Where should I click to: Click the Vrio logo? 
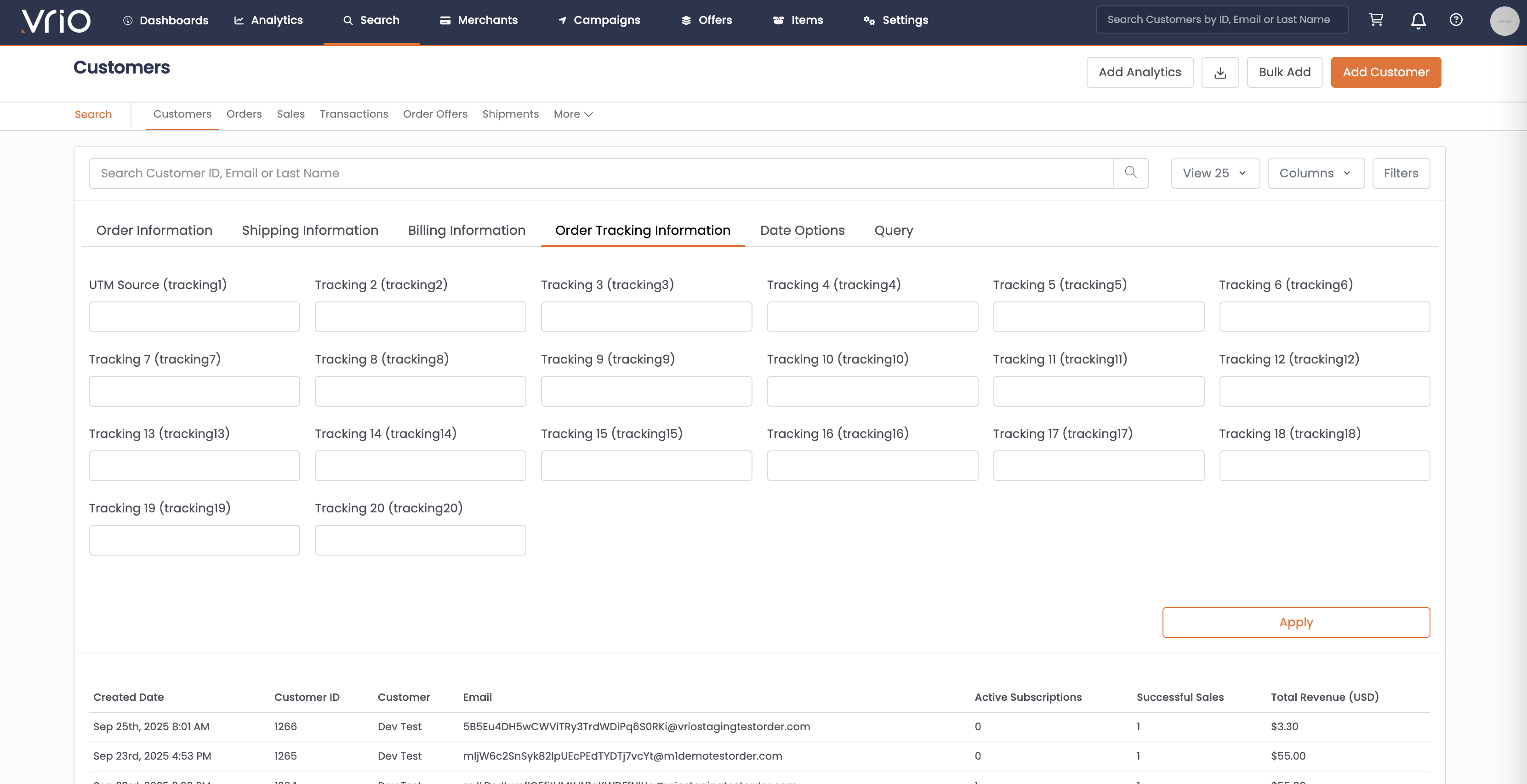pos(56,21)
